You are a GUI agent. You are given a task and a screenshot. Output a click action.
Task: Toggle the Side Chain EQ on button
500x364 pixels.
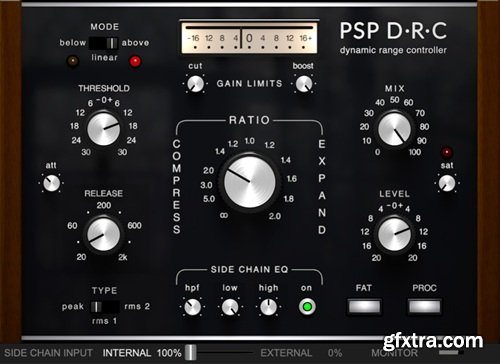(x=307, y=307)
